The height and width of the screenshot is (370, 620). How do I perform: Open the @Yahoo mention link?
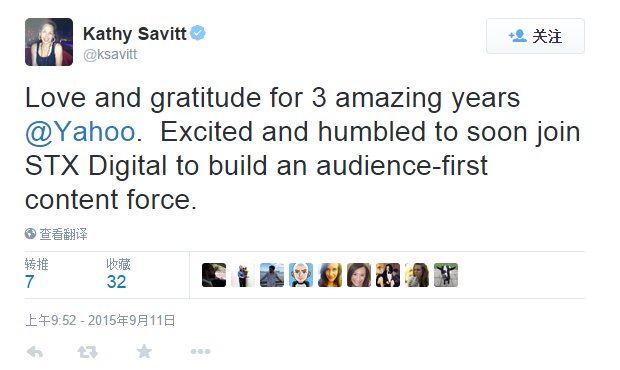pos(80,132)
